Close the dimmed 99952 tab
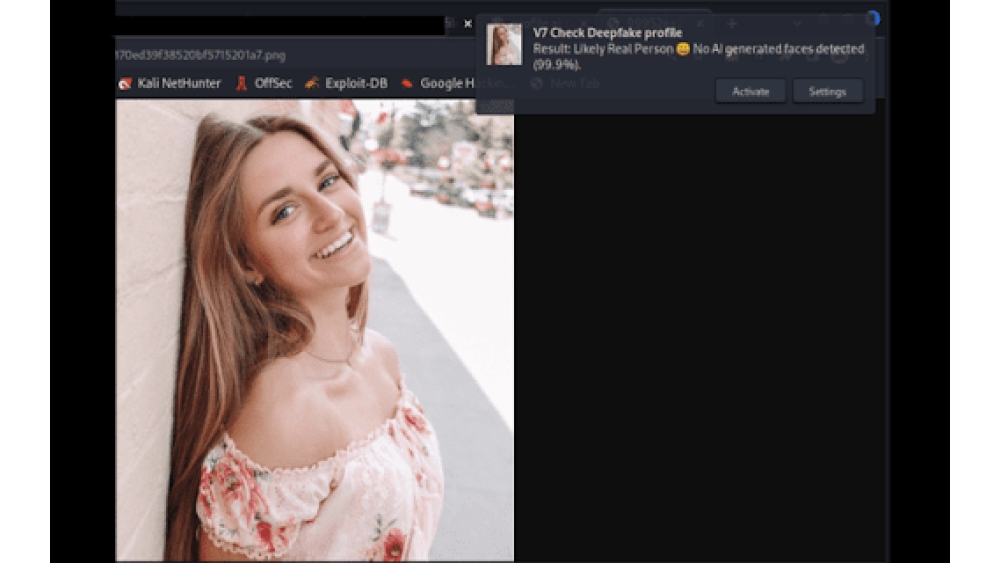 700,24
